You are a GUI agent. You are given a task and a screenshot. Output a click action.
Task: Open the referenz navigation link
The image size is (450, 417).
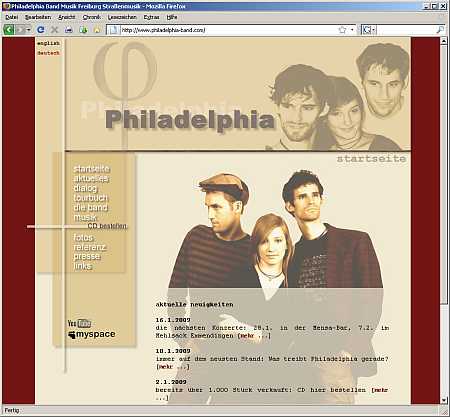point(90,247)
